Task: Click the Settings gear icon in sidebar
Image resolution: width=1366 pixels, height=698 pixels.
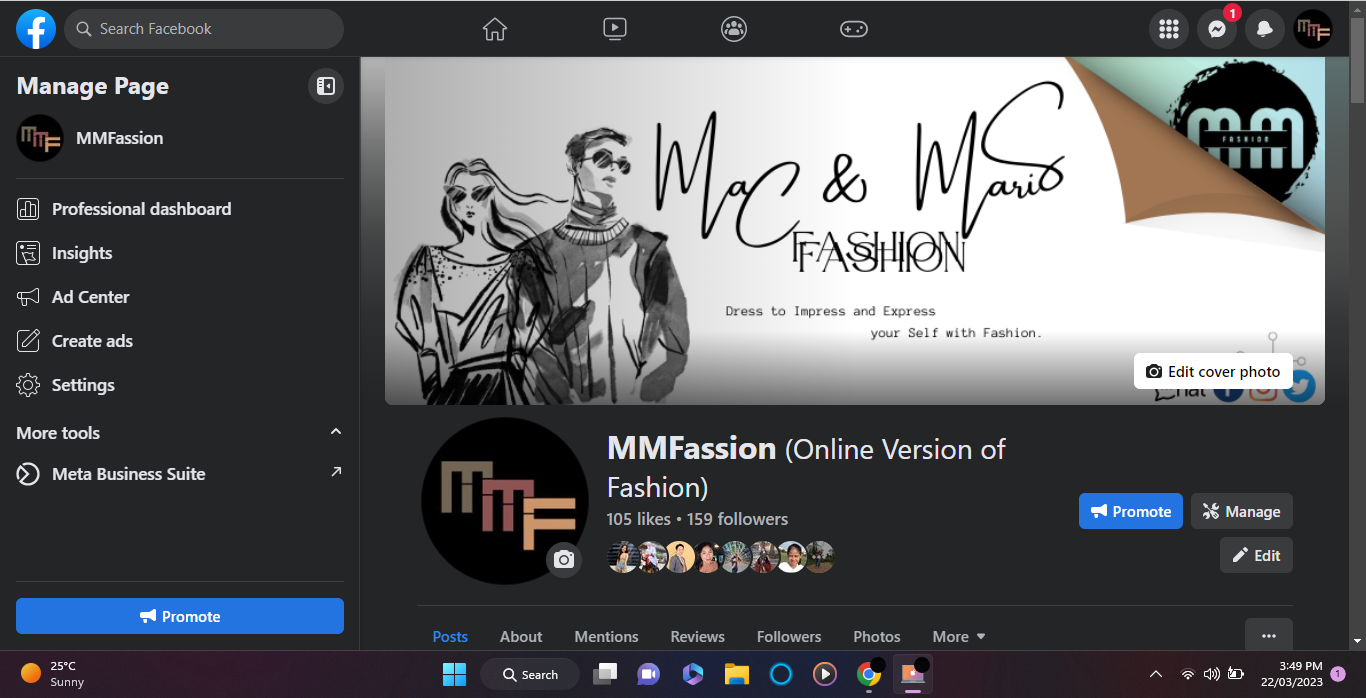Action: pyautogui.click(x=28, y=385)
